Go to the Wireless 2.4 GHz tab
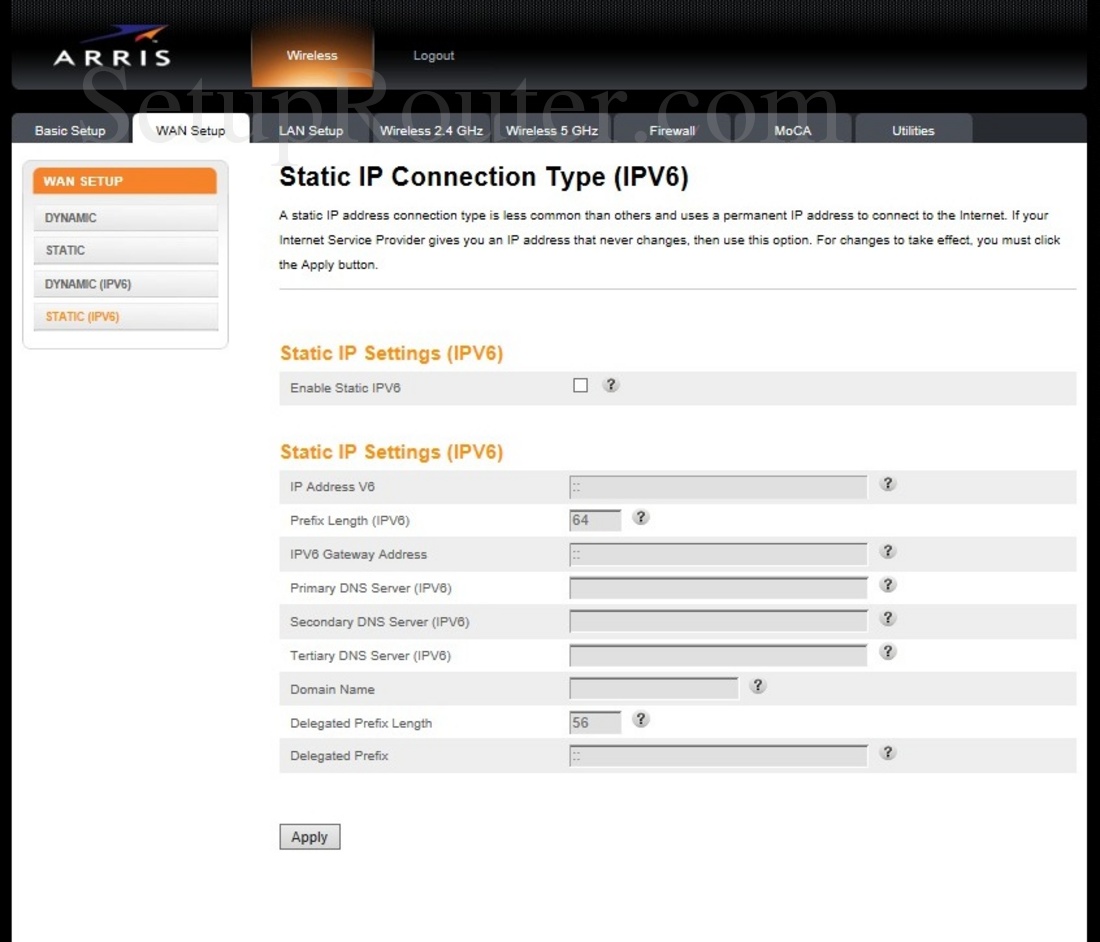 tap(431, 130)
